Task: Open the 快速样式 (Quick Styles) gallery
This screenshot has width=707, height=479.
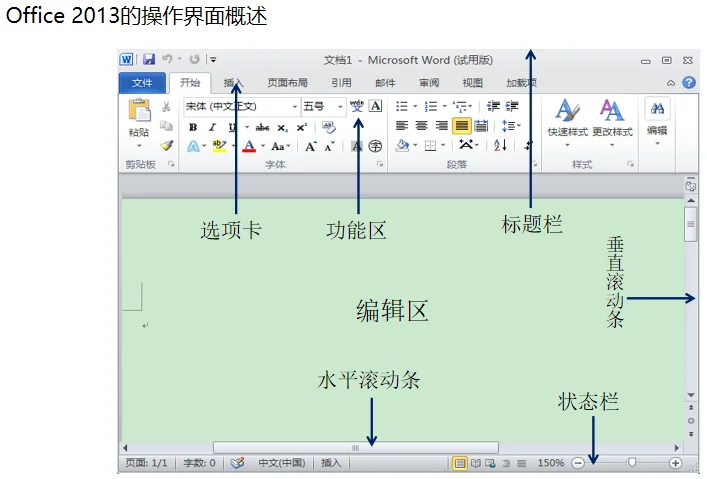Action: (x=567, y=123)
